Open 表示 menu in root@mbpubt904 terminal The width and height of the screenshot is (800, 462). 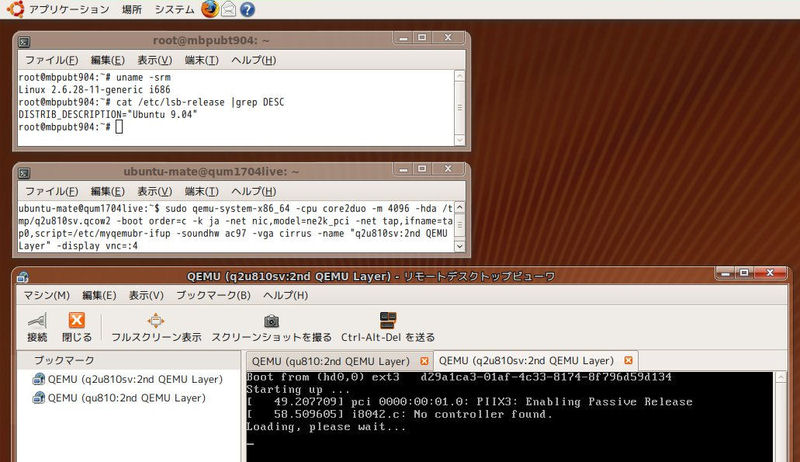point(155,60)
